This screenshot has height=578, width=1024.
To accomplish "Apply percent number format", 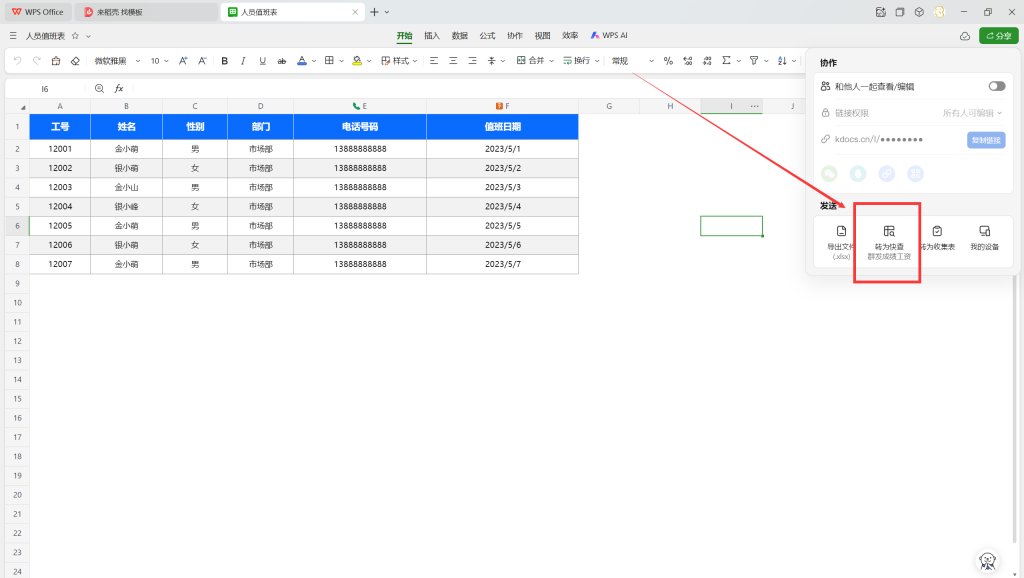I will click(668, 61).
